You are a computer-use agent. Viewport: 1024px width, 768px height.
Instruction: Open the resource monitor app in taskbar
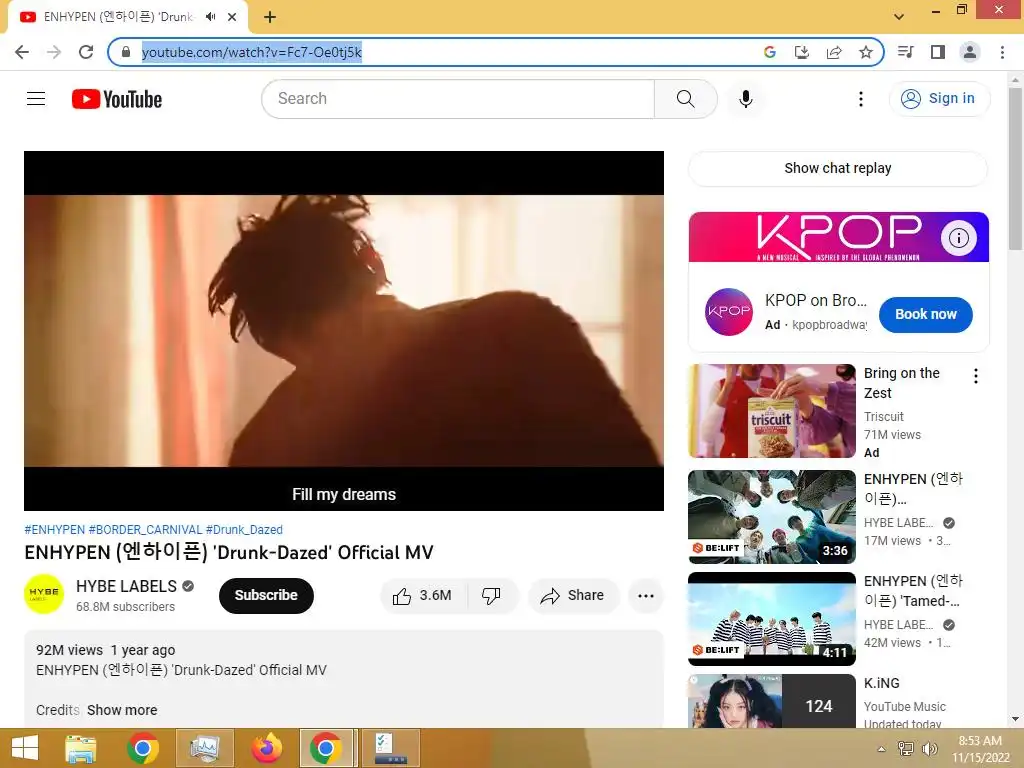(x=204, y=748)
